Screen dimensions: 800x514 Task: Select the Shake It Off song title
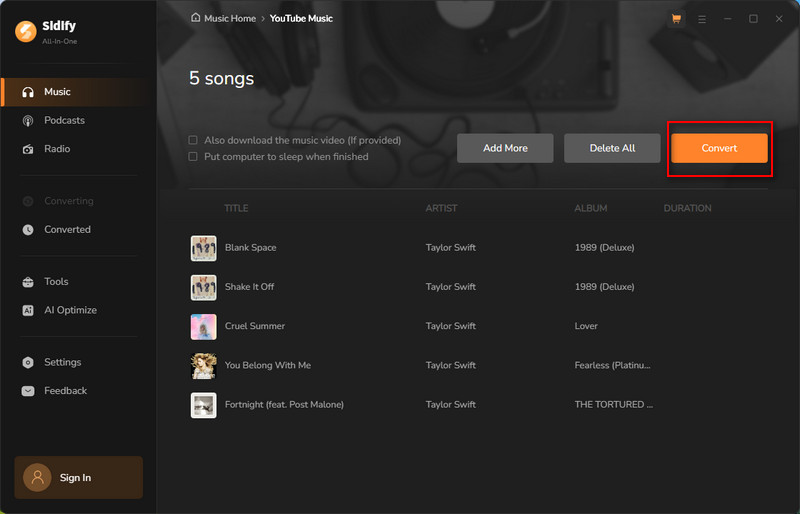tap(249, 287)
